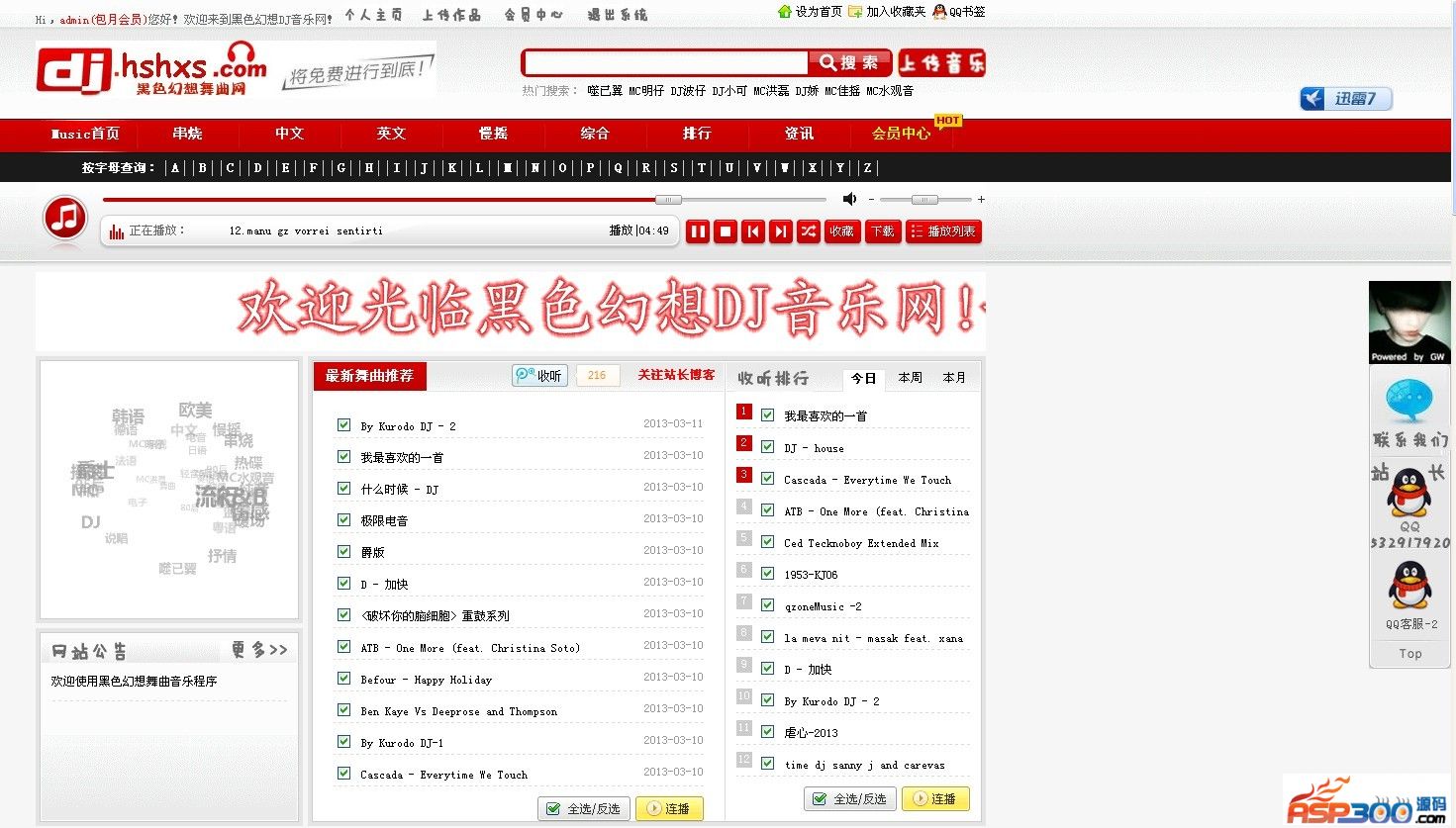Switch ranking to the 本月 tab
The width and height of the screenshot is (1456, 828).
954,378
